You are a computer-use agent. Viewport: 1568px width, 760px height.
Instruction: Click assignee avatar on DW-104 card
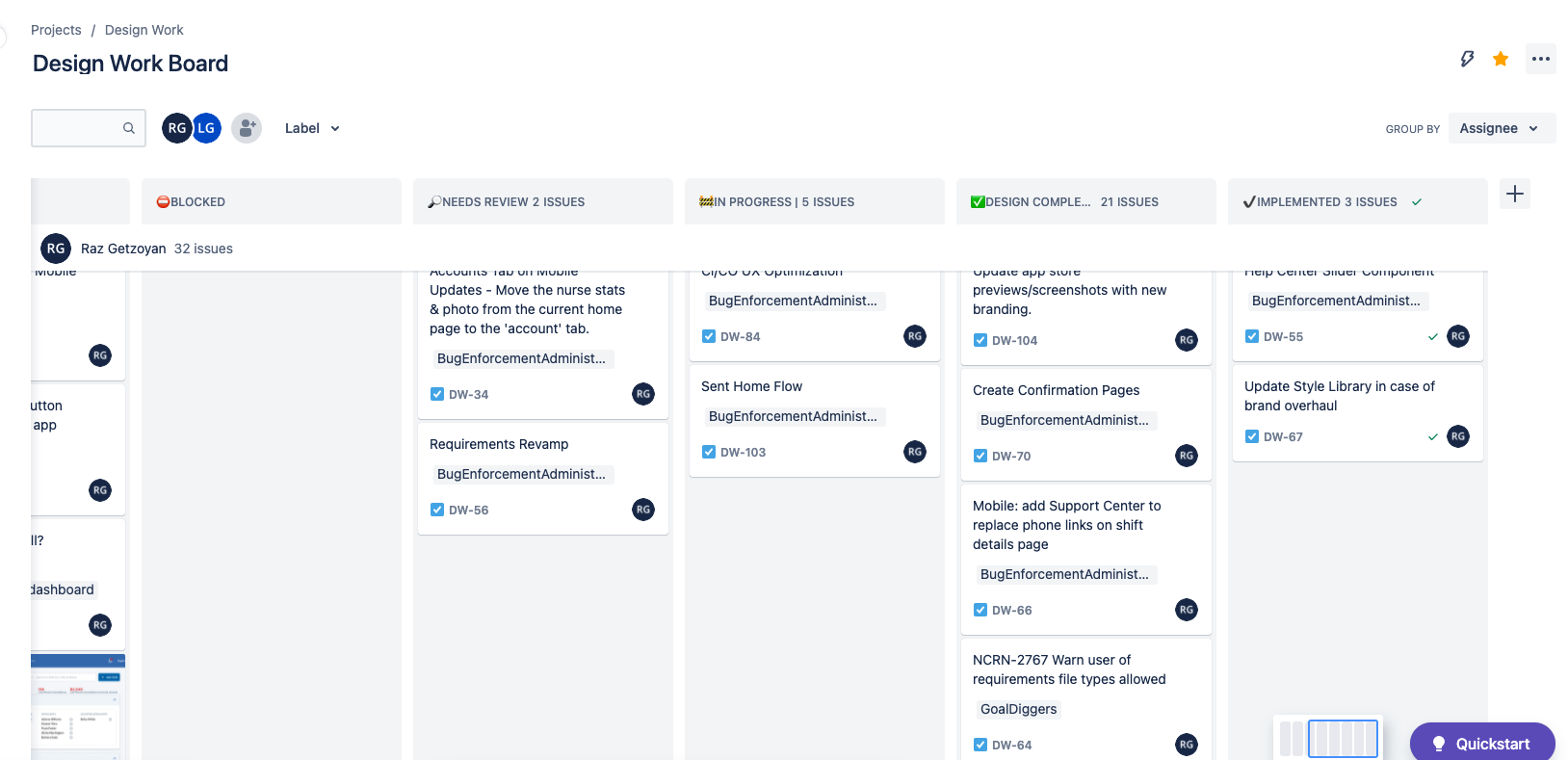[x=1187, y=340]
